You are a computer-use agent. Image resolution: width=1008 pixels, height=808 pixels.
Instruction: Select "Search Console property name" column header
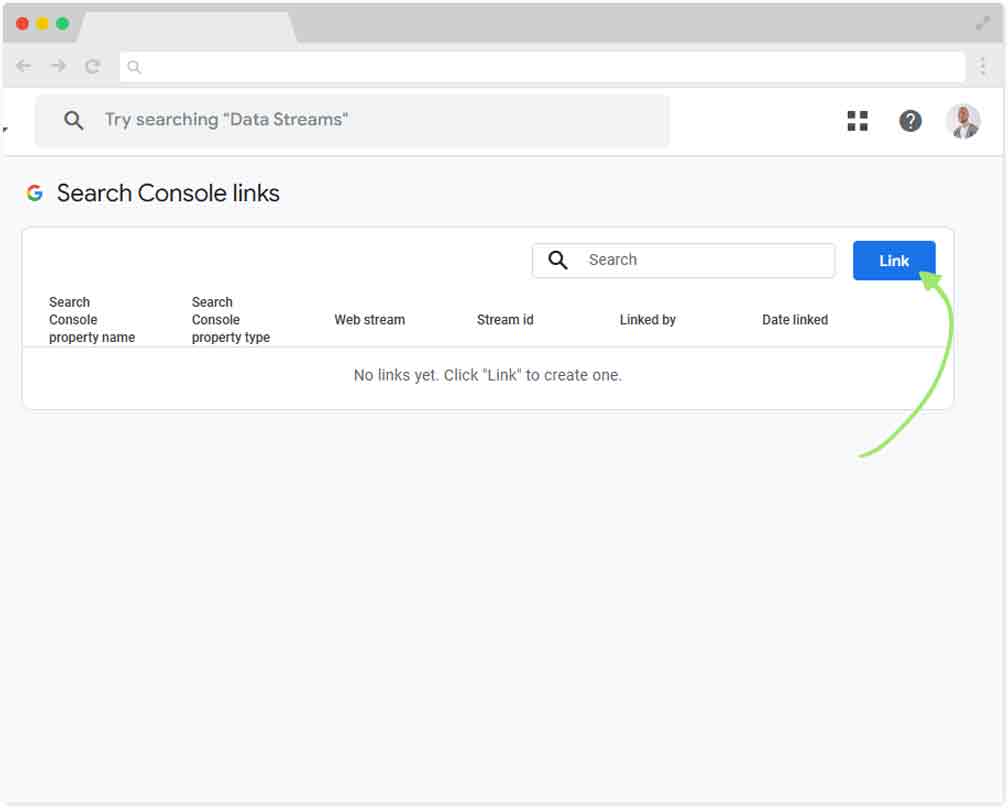[x=92, y=319]
